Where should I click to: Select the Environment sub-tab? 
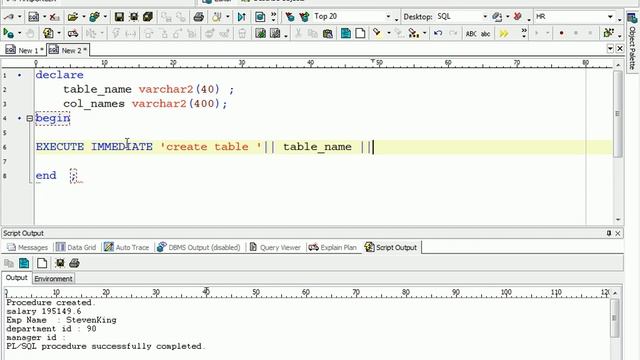(x=53, y=279)
